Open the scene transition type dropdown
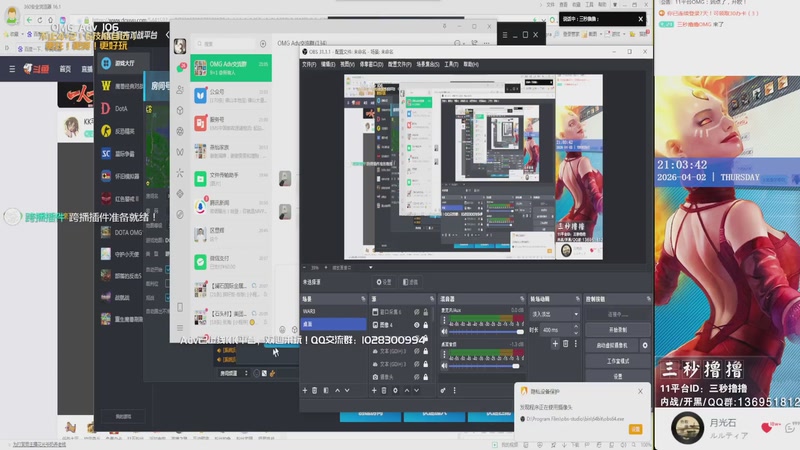The image size is (800, 450). coord(555,314)
